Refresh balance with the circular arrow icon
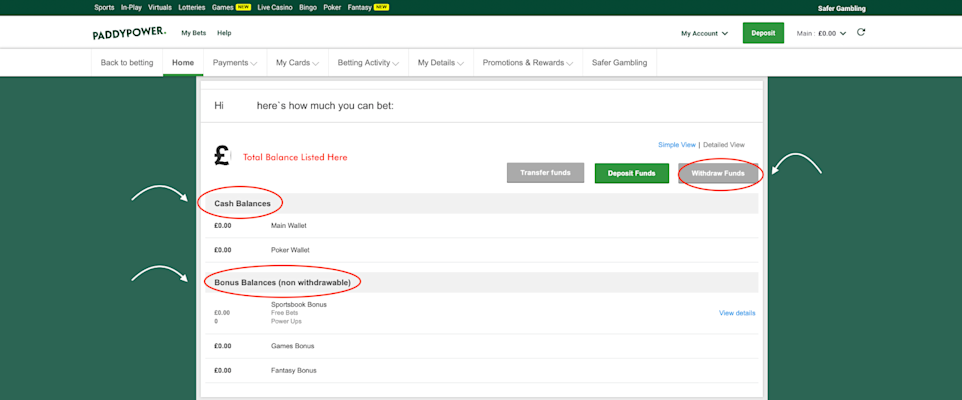 click(861, 33)
